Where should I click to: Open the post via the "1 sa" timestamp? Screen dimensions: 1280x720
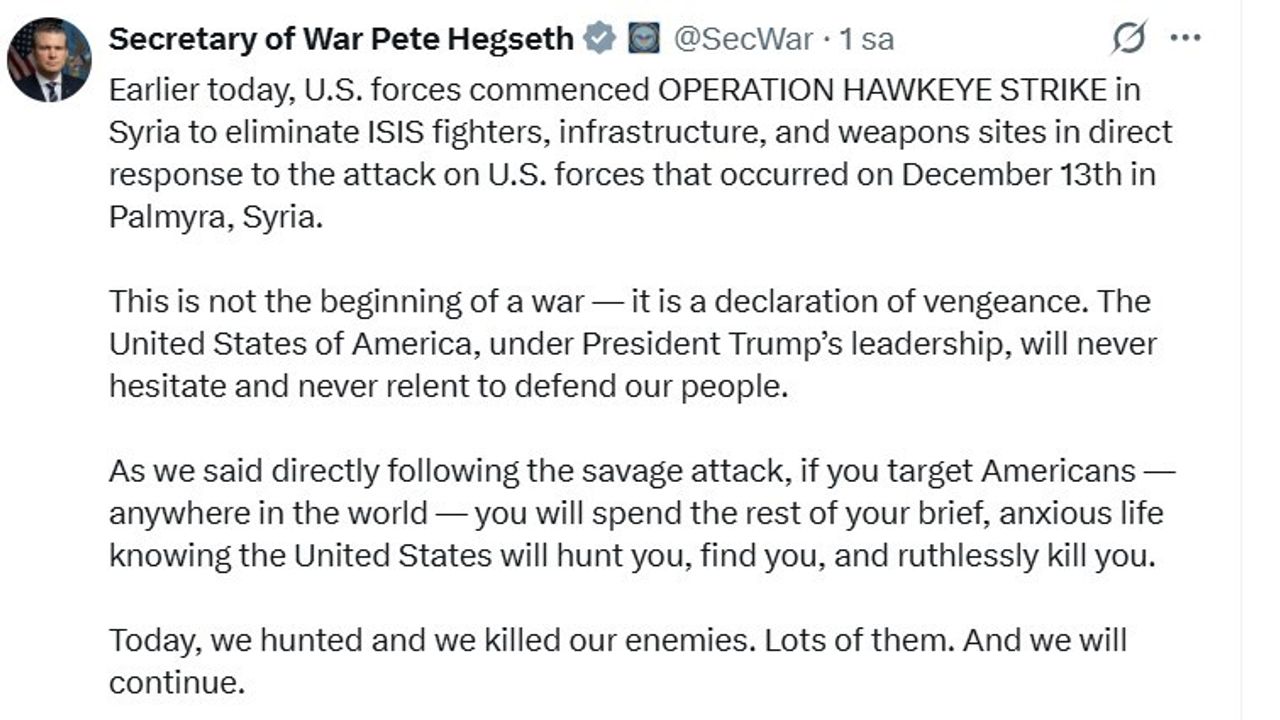pos(867,39)
